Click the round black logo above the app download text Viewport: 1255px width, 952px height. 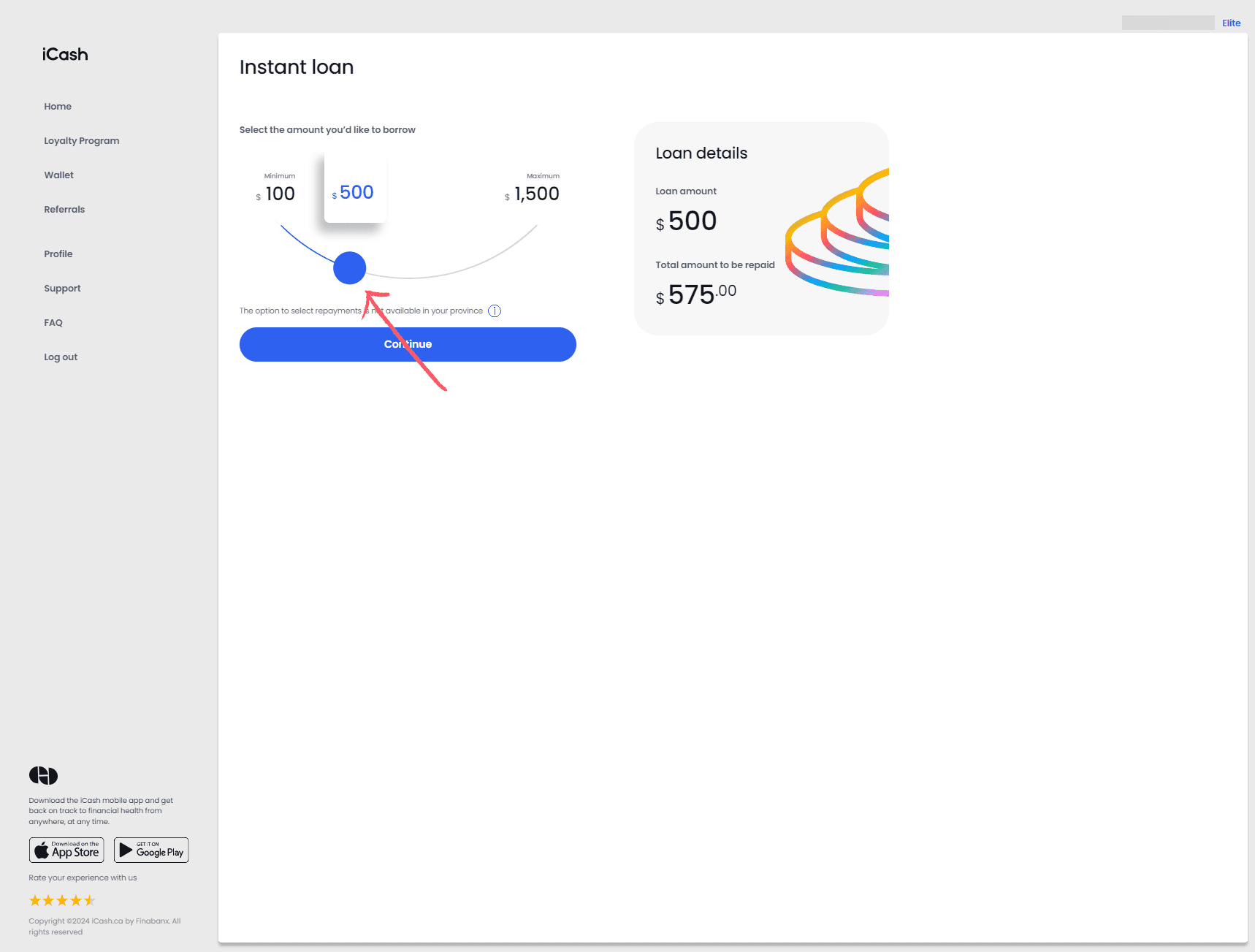click(43, 775)
